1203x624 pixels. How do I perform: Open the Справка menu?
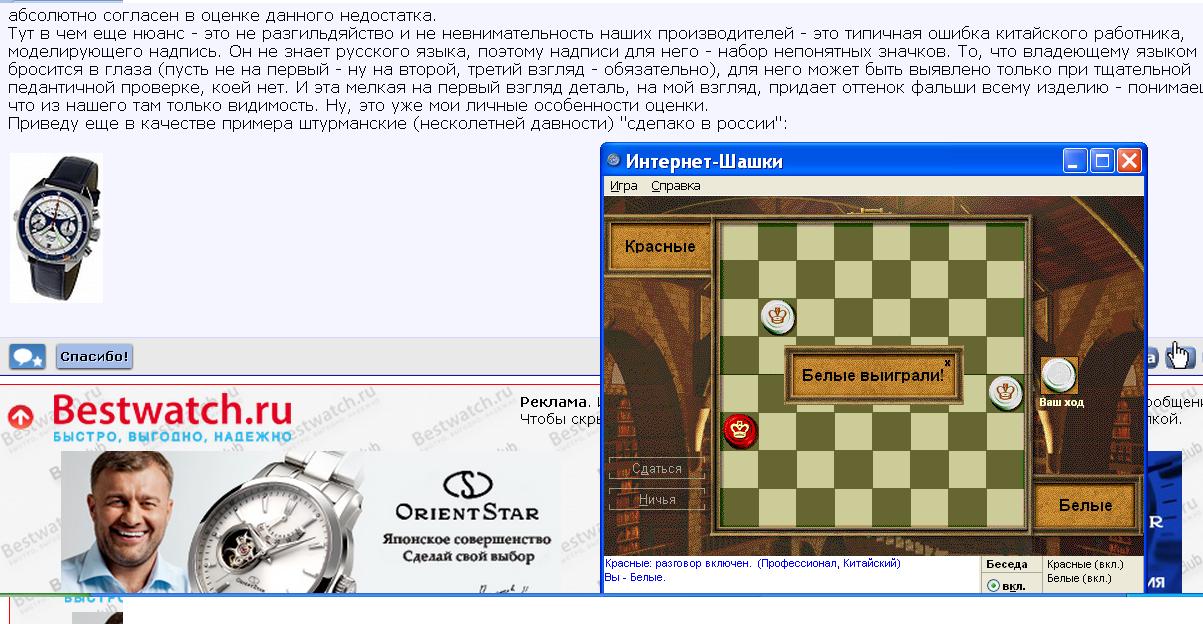point(676,186)
